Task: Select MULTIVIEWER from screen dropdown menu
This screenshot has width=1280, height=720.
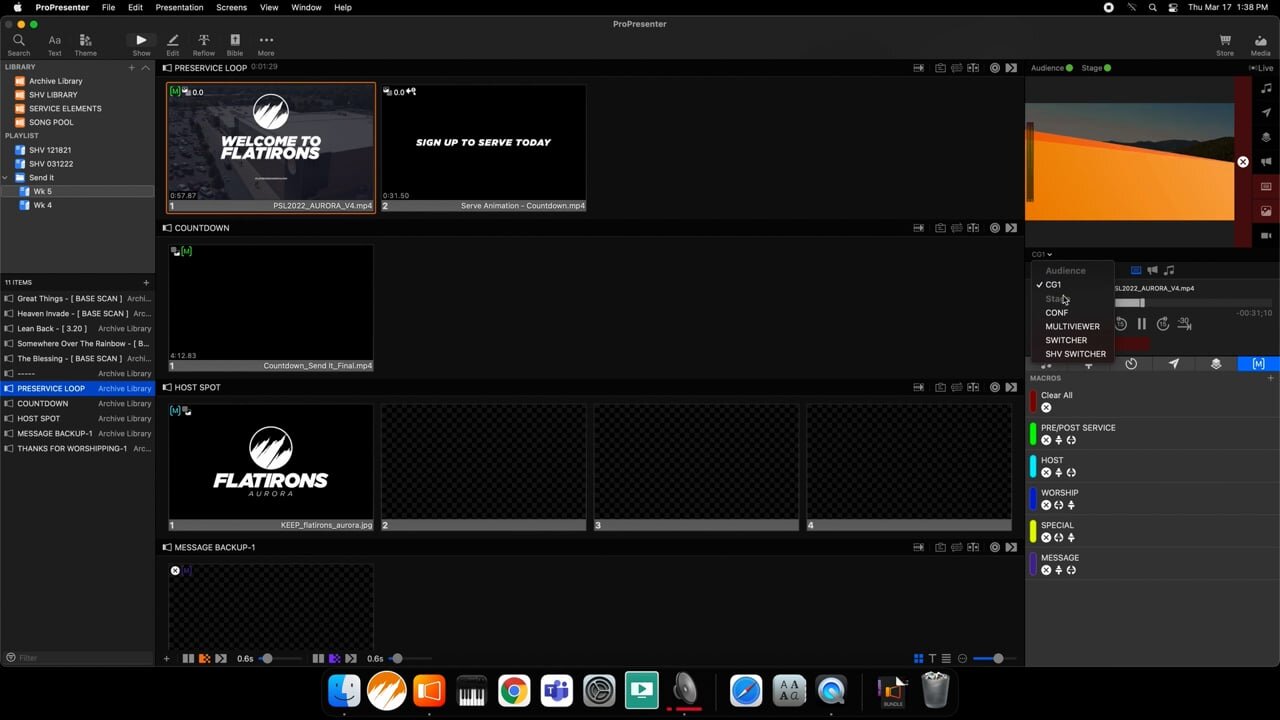Action: click(1072, 327)
